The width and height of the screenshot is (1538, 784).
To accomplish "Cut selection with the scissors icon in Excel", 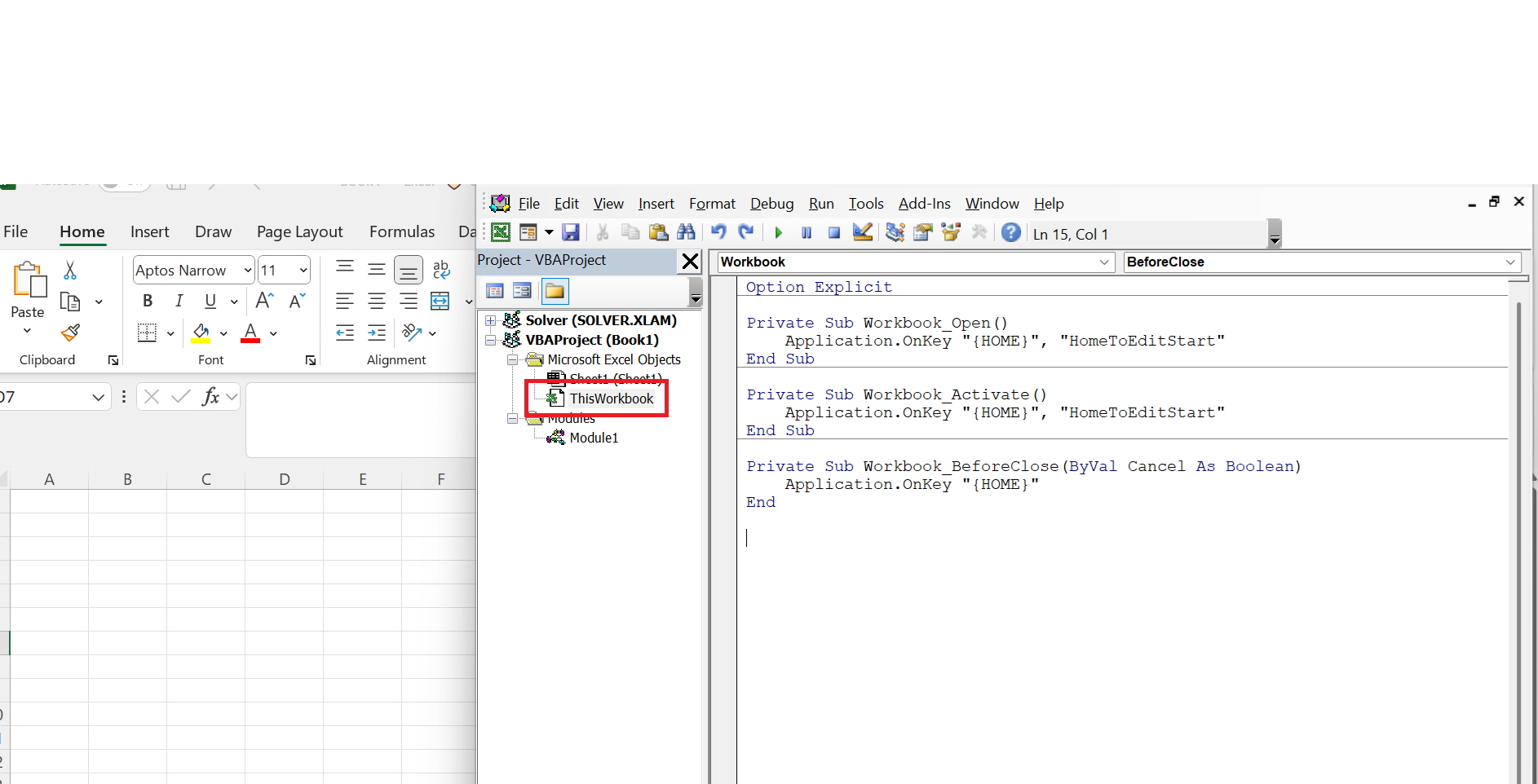I will (x=70, y=271).
